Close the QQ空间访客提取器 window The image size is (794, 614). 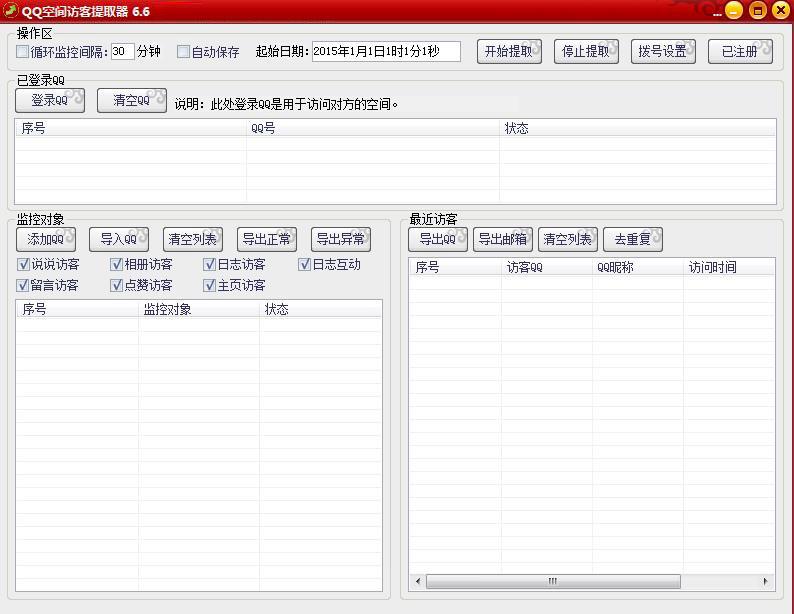pos(781,10)
